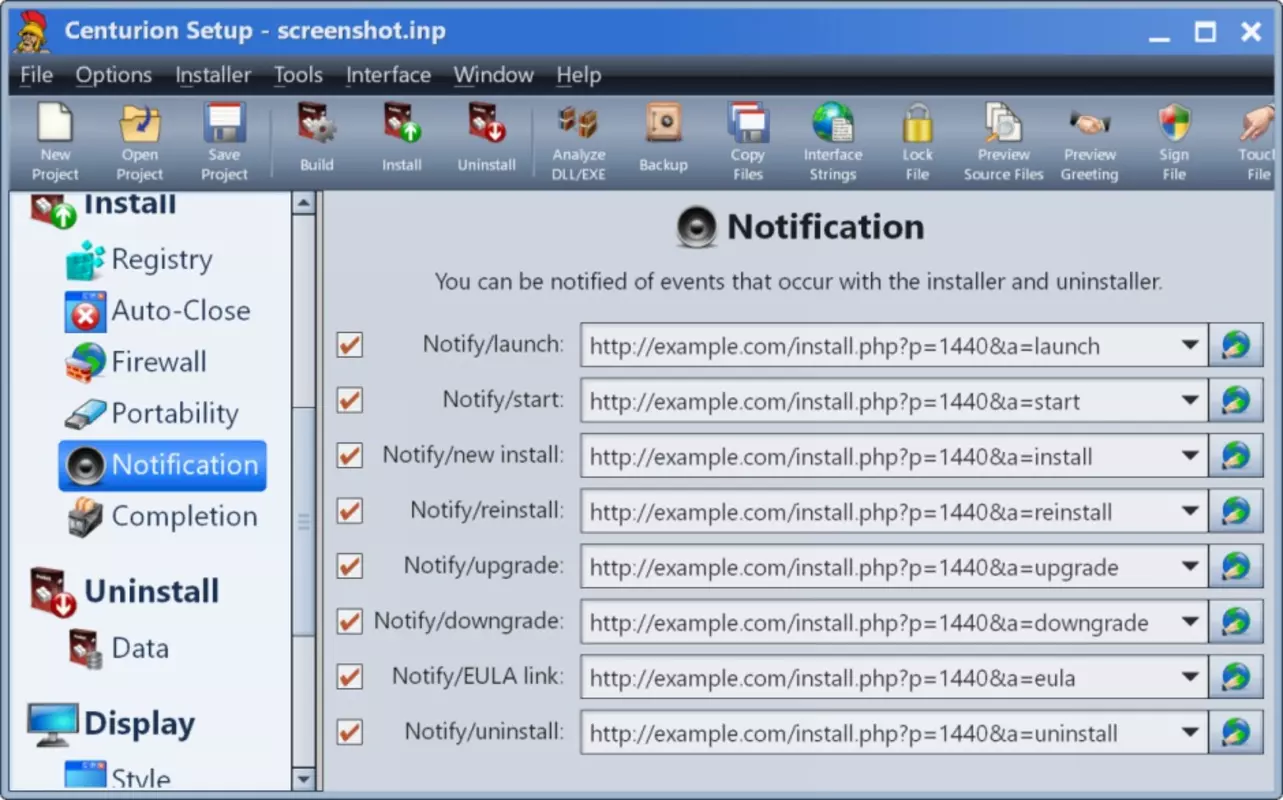Screen dimensions: 1283x800
Task: Test the Notify/reinstall URL in browser
Action: (1236, 512)
